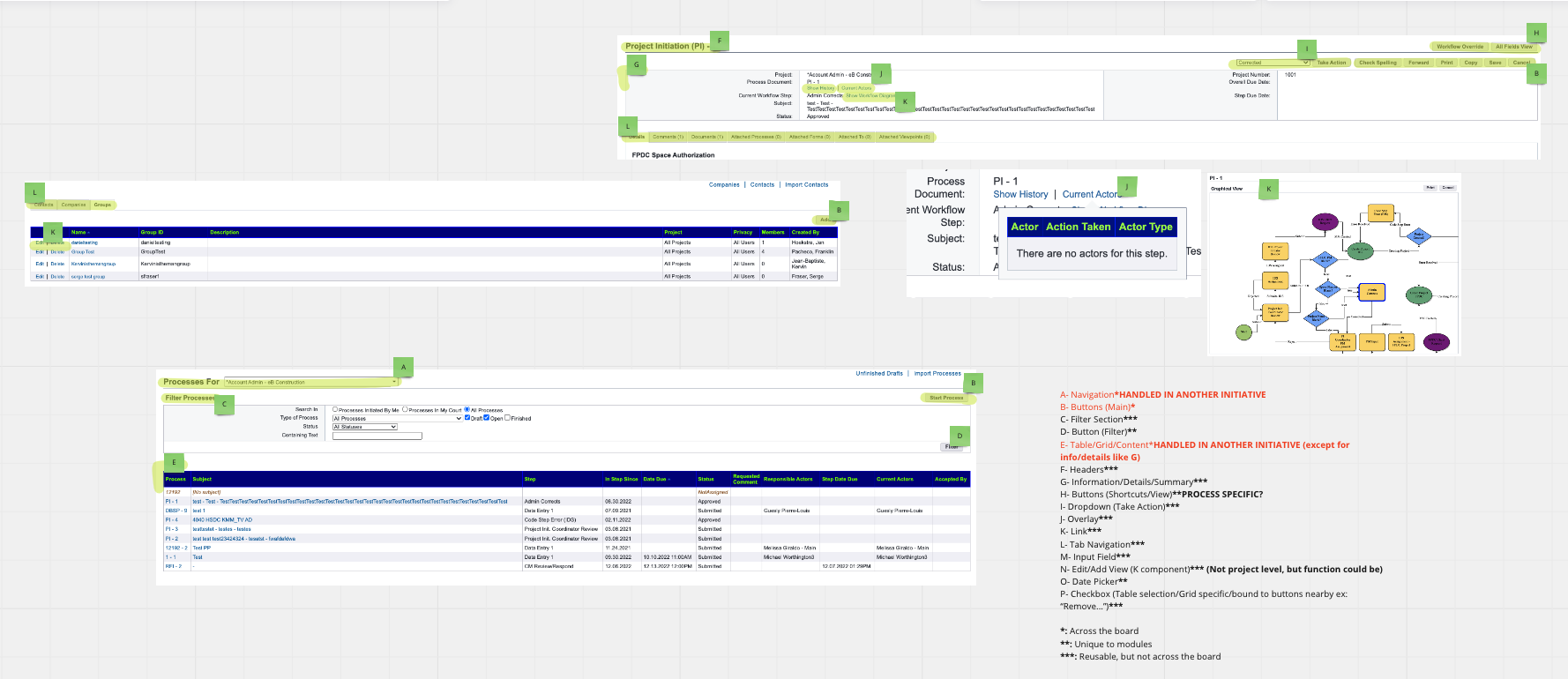
Task: Click the Containing Text input field
Action: [x=377, y=436]
